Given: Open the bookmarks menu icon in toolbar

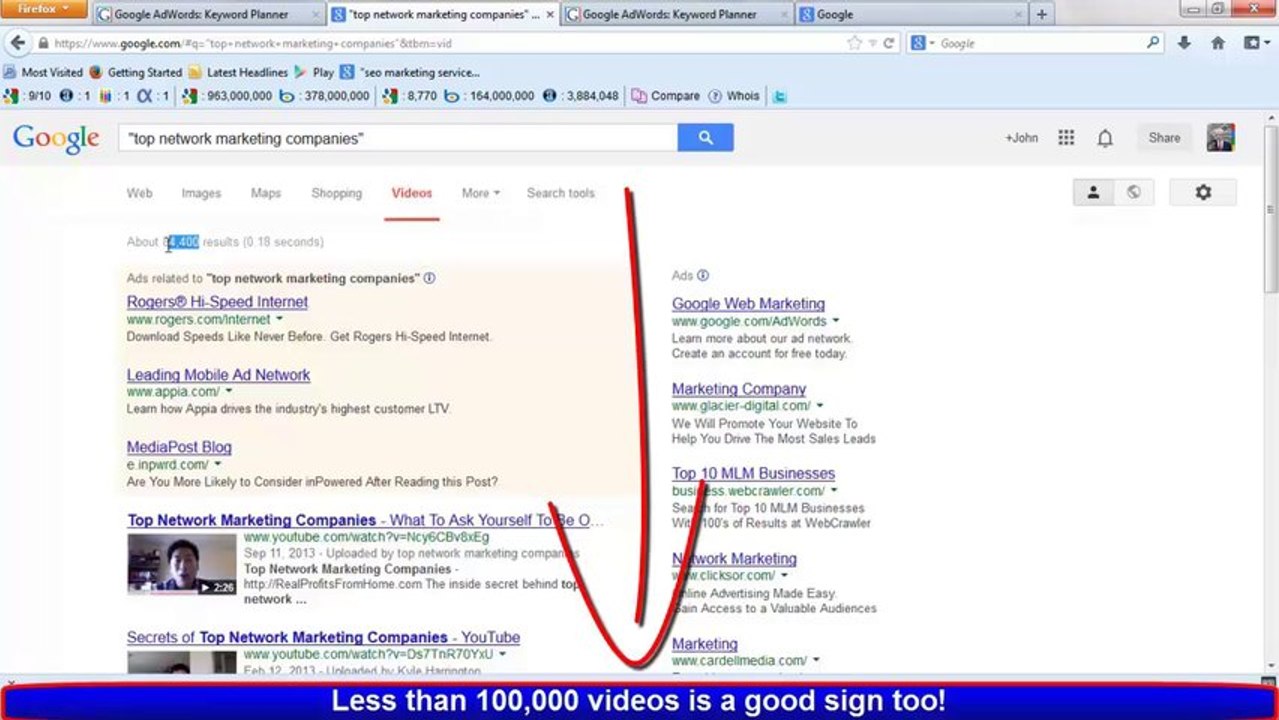Looking at the screenshot, I should click(x=1255, y=43).
